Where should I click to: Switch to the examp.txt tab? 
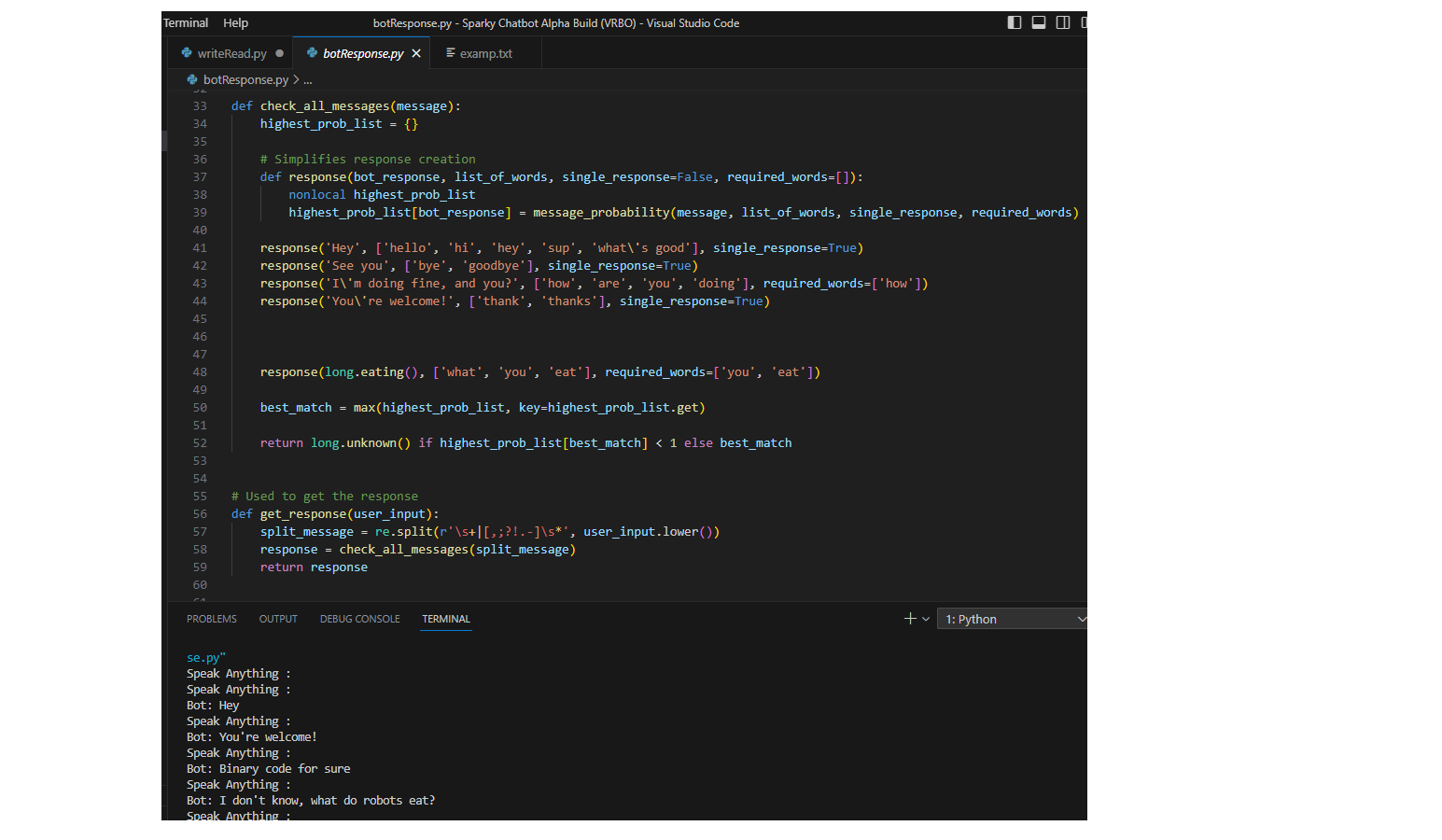(485, 54)
